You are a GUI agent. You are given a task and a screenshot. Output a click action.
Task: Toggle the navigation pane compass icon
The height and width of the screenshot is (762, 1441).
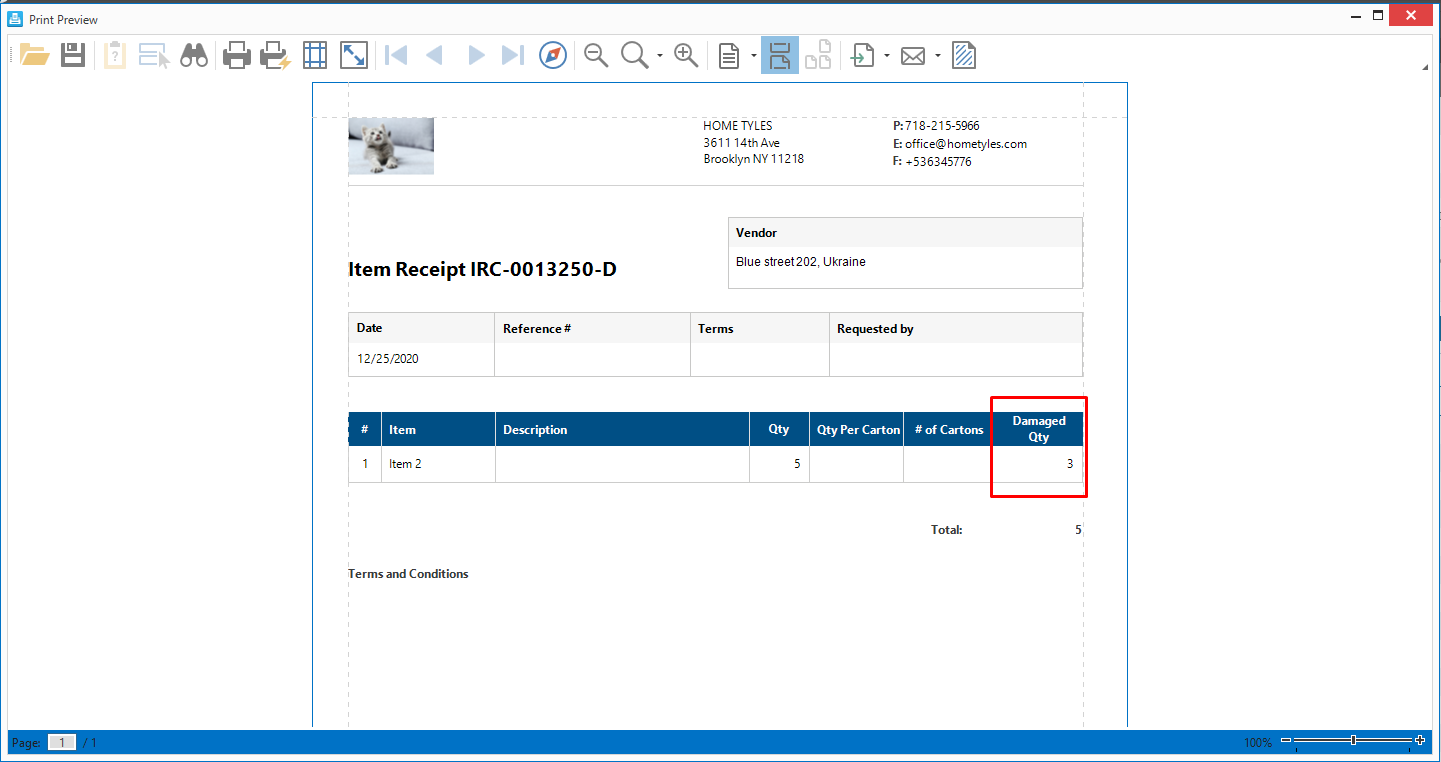coord(553,55)
